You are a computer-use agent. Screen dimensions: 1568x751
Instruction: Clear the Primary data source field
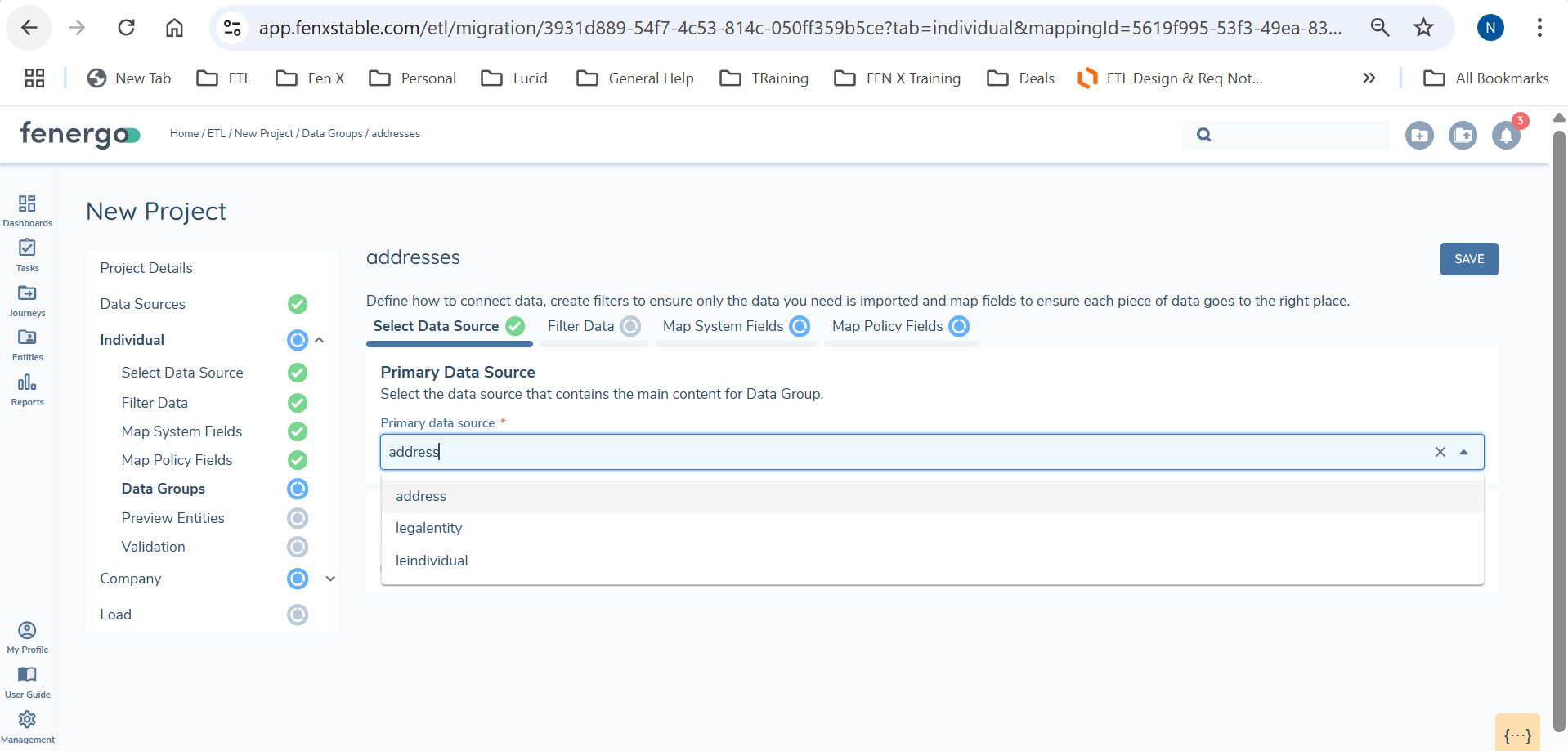(1440, 452)
